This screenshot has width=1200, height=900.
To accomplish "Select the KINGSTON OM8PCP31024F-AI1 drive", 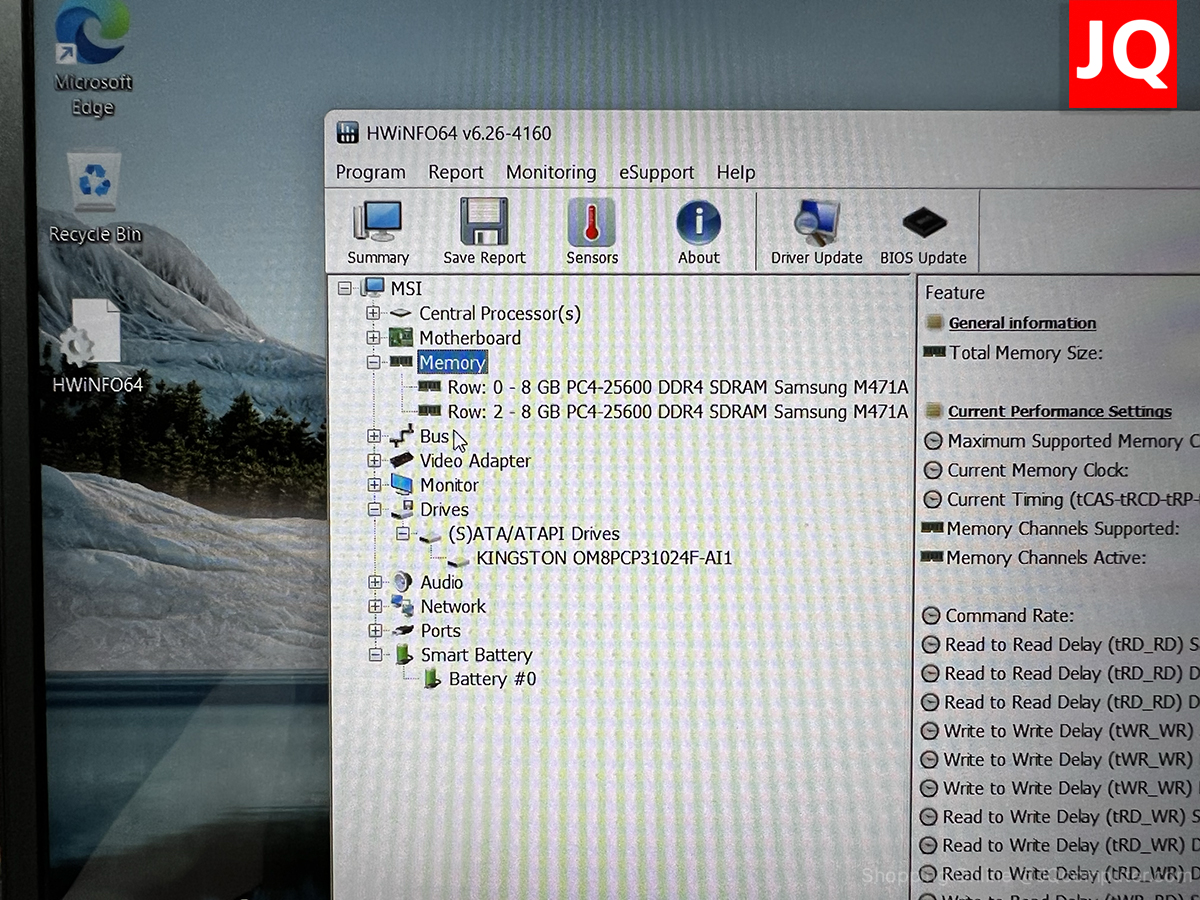I will tap(604, 558).
